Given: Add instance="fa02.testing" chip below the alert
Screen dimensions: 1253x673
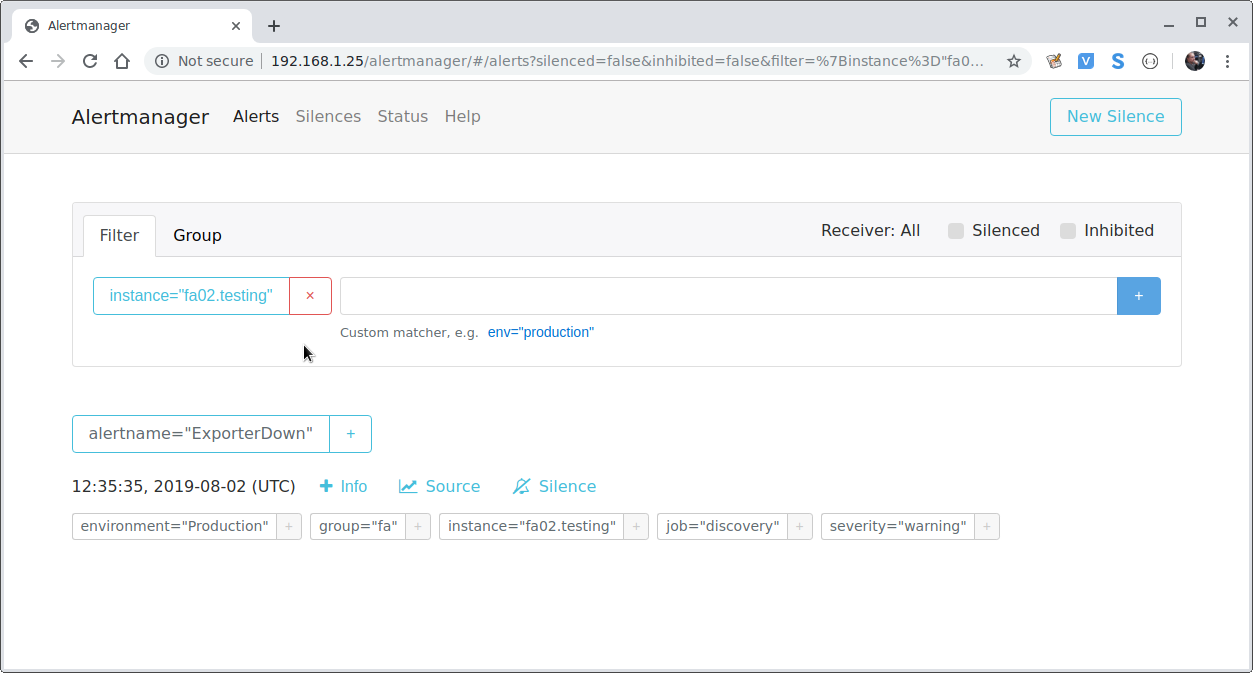Looking at the screenshot, I should [636, 526].
